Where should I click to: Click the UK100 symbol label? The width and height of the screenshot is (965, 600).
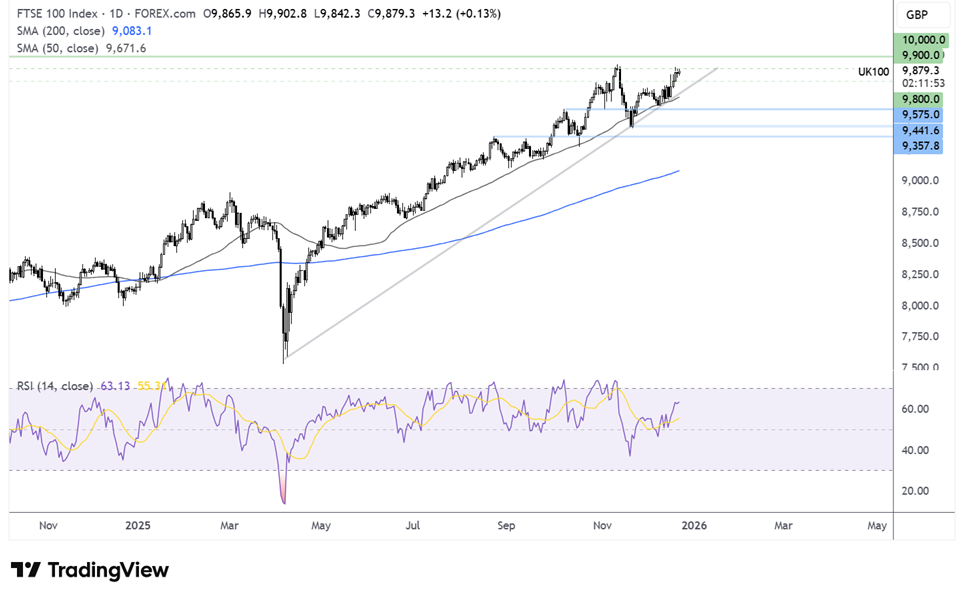[873, 72]
